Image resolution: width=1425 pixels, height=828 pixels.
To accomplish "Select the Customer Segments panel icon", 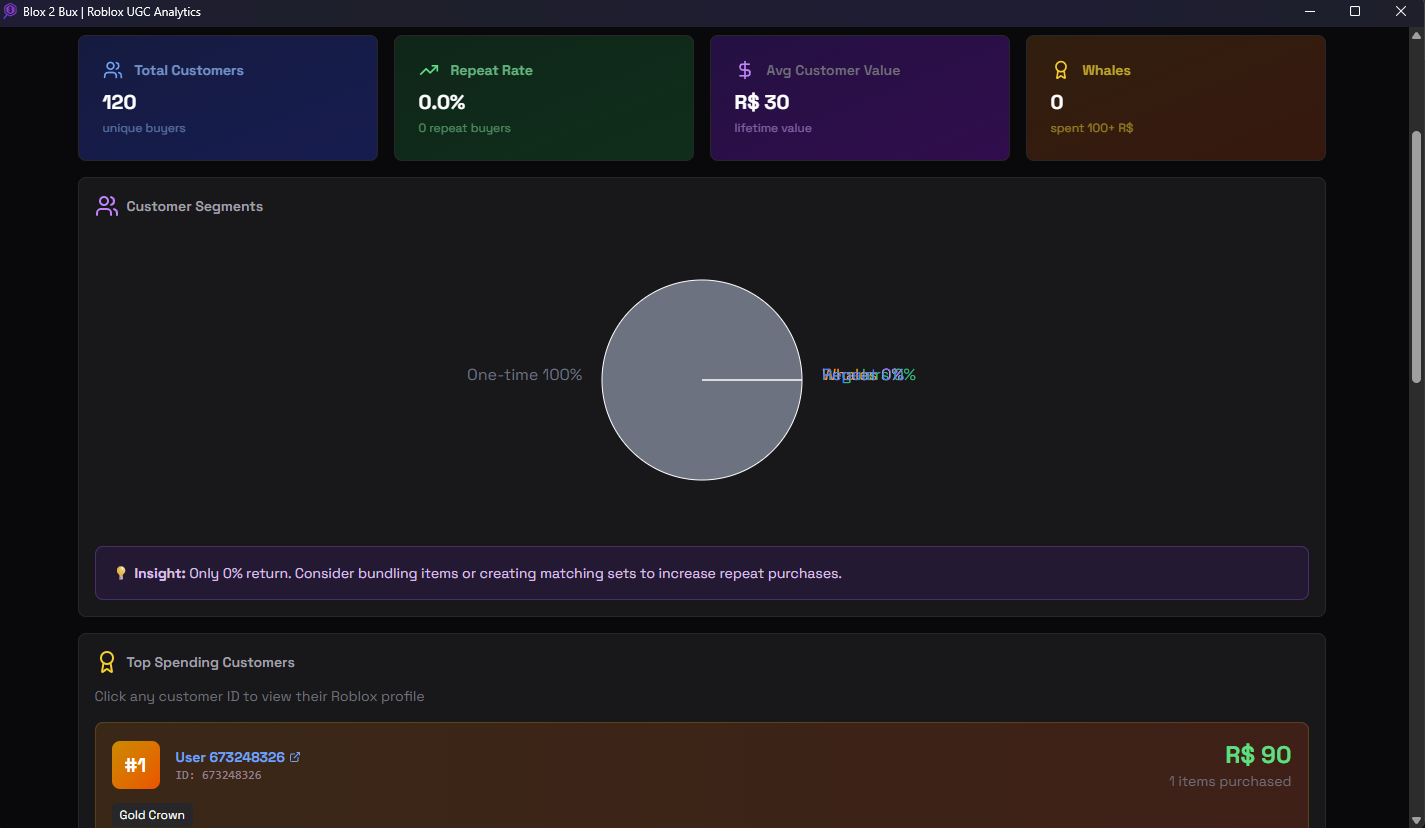I will [106, 205].
